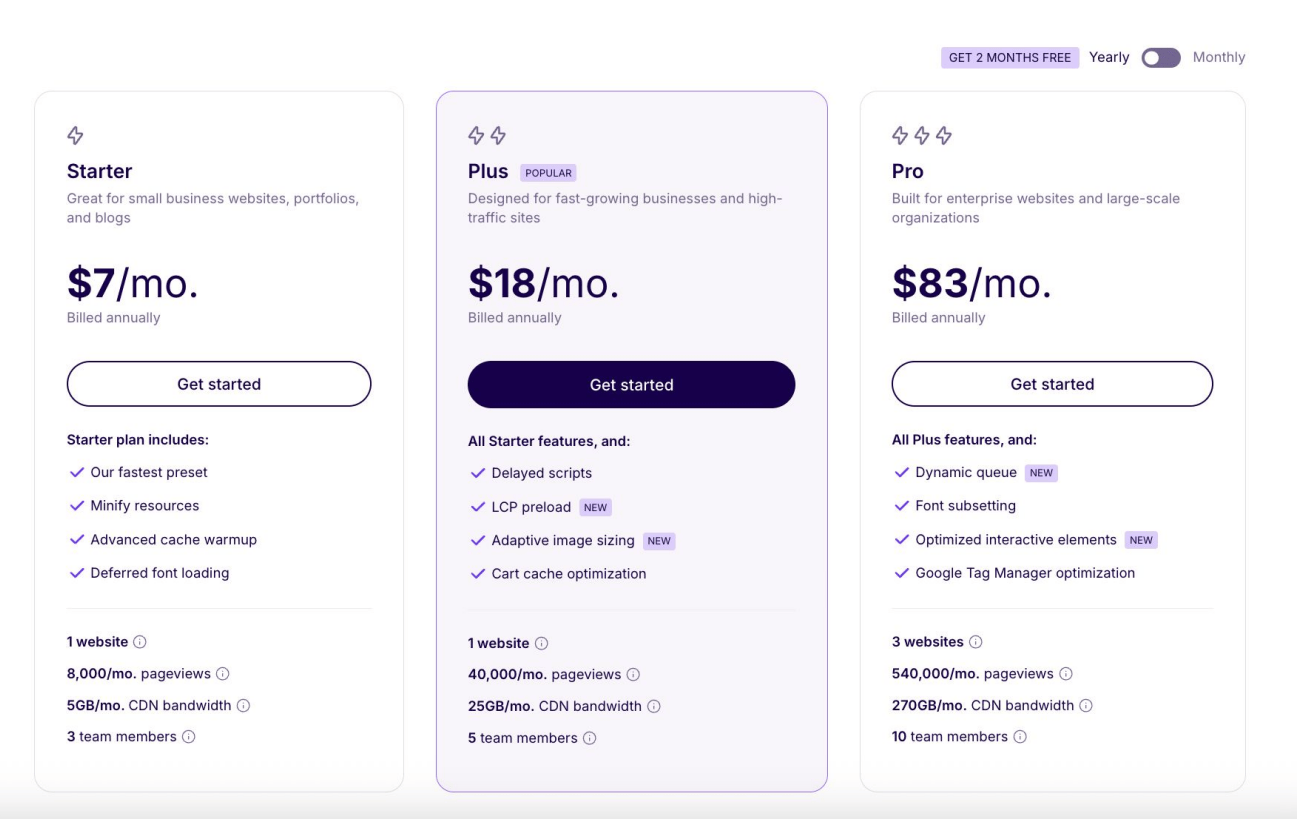Click info icon beside 10 team members
The image size is (1302, 836).
1020,737
